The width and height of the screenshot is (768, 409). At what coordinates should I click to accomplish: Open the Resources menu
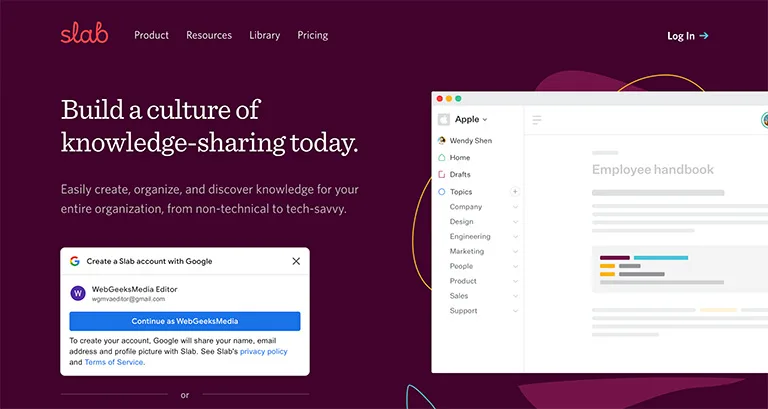point(209,35)
